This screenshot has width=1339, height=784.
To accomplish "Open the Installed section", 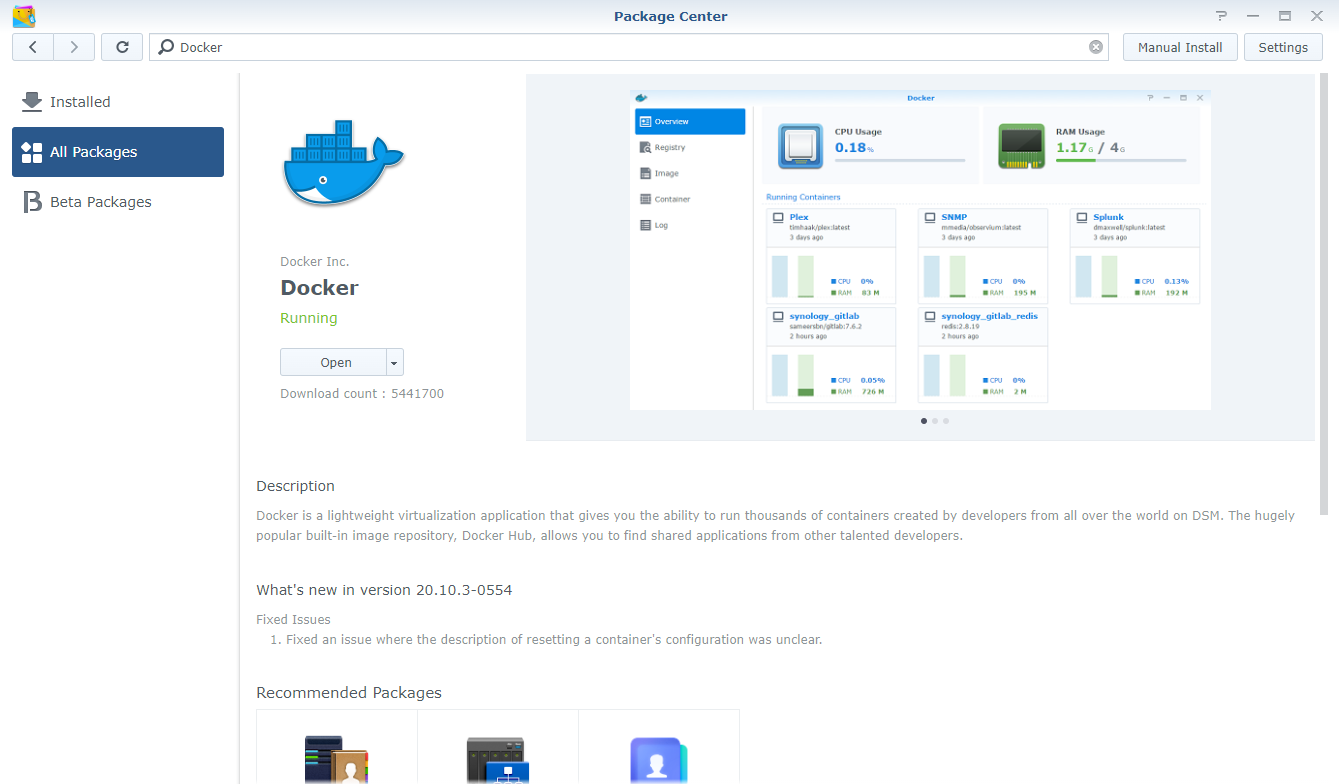I will (x=118, y=102).
